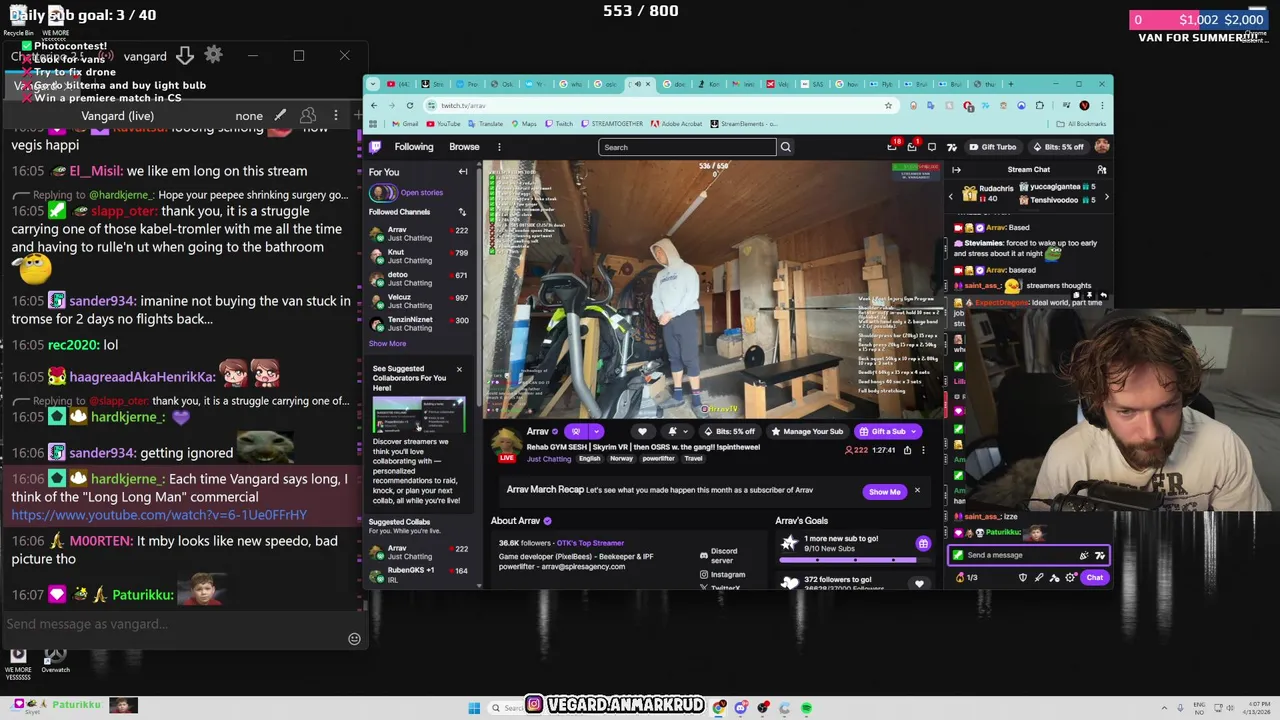The height and width of the screenshot is (720, 1280).
Task: Click Bits 5% off in top bar
Action: tap(1058, 147)
